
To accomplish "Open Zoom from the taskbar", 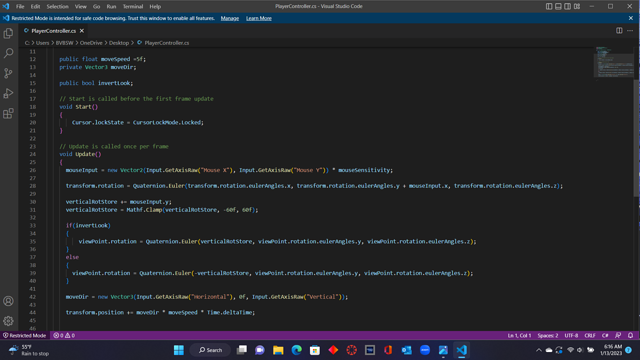I will point(425,350).
